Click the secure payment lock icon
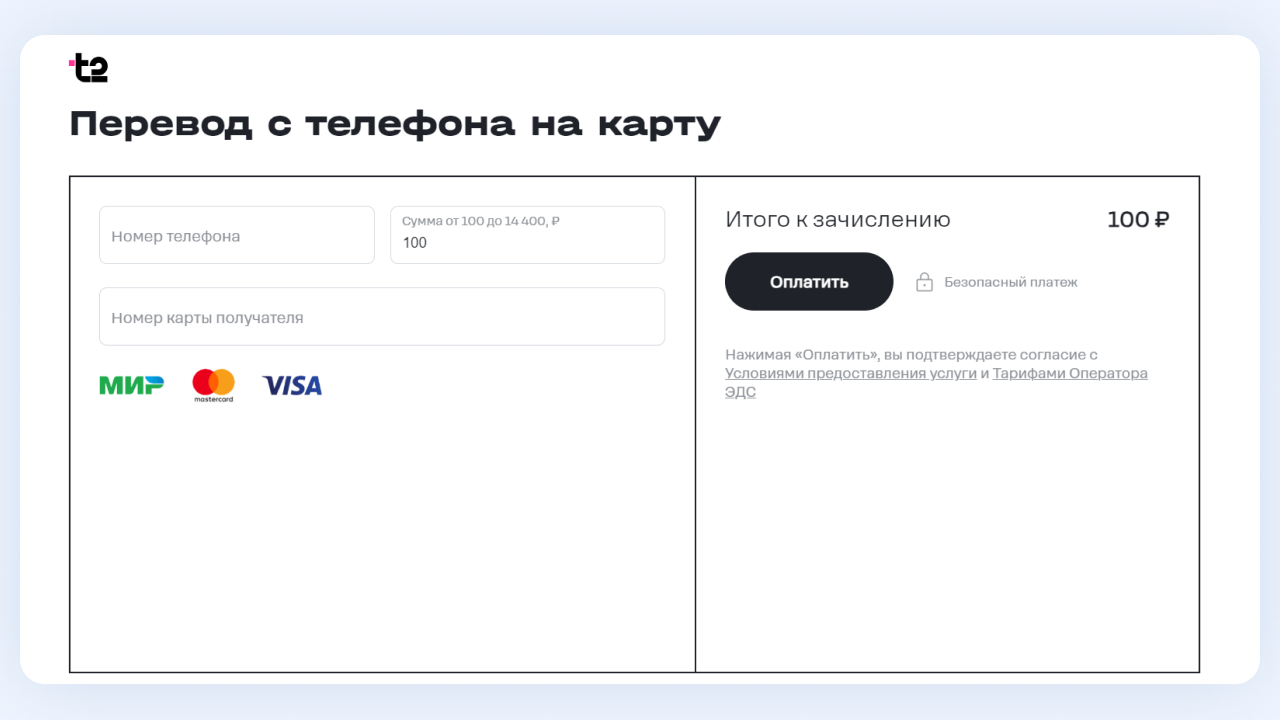 (924, 282)
